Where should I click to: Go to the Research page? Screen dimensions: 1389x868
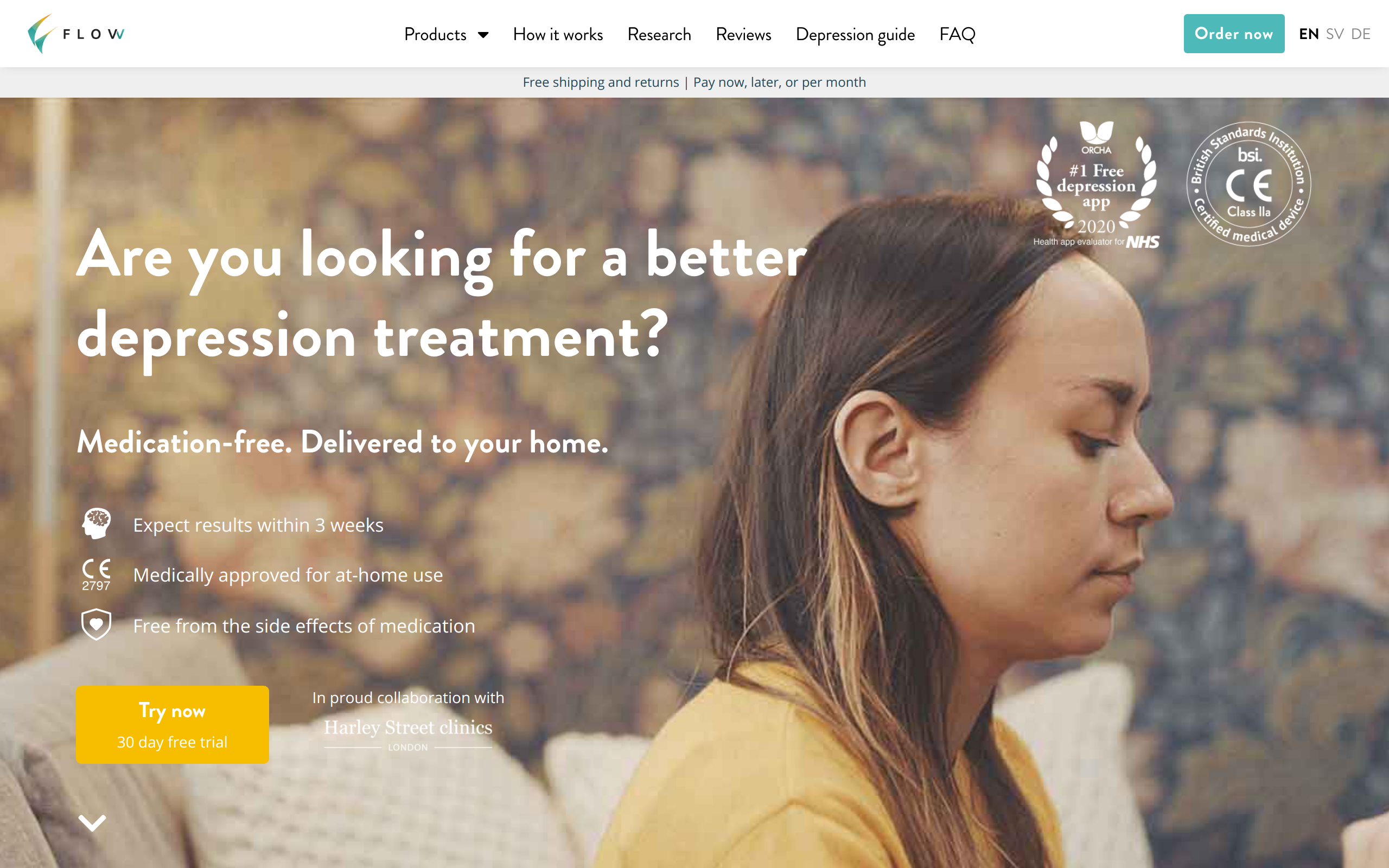pyautogui.click(x=659, y=34)
